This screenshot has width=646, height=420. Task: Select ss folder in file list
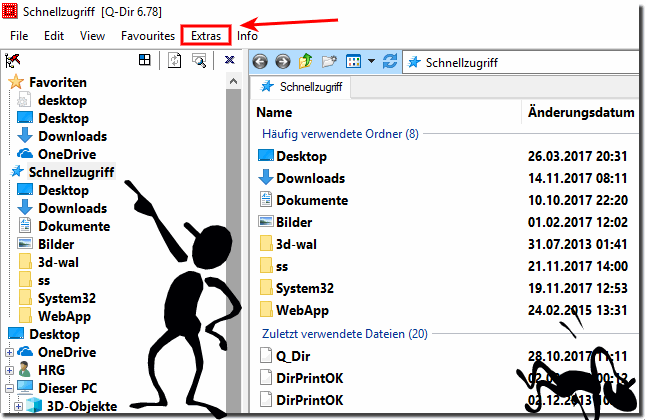[x=282, y=266]
